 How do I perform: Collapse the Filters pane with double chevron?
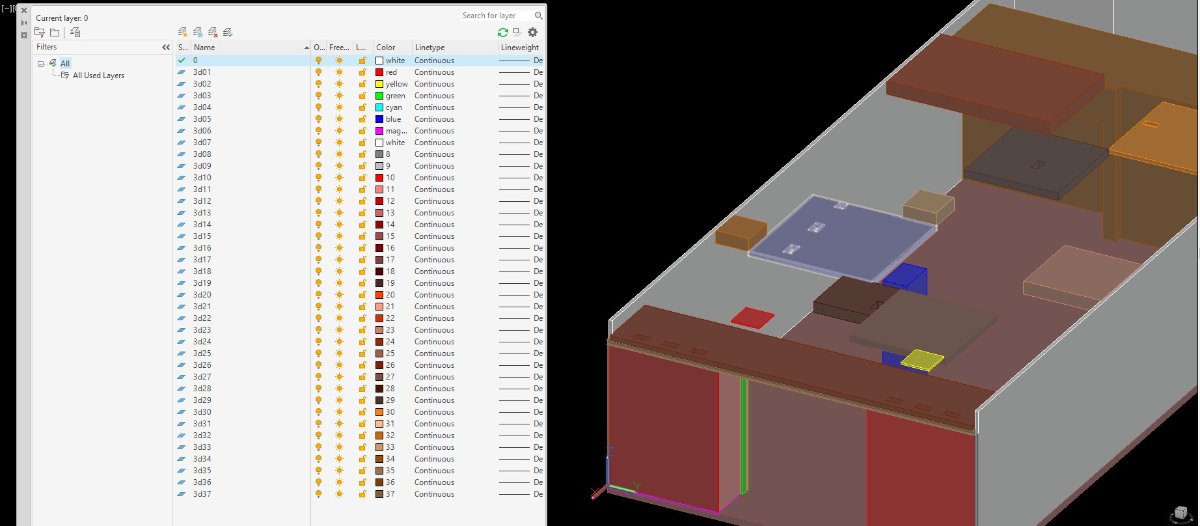click(165, 47)
